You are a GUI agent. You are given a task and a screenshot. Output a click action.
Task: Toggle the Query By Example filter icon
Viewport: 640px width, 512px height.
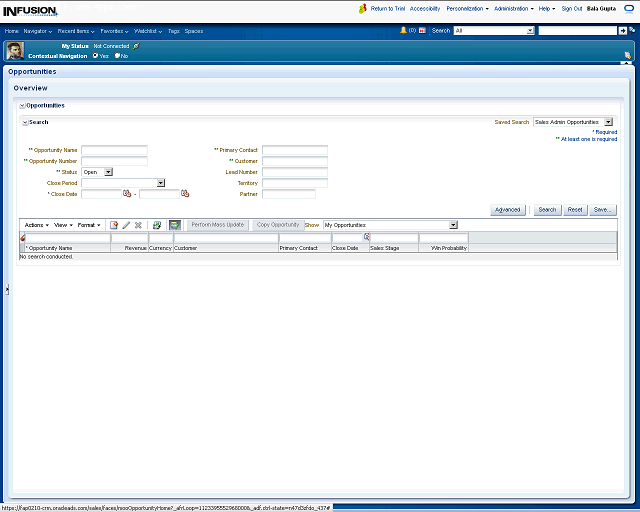coord(174,225)
